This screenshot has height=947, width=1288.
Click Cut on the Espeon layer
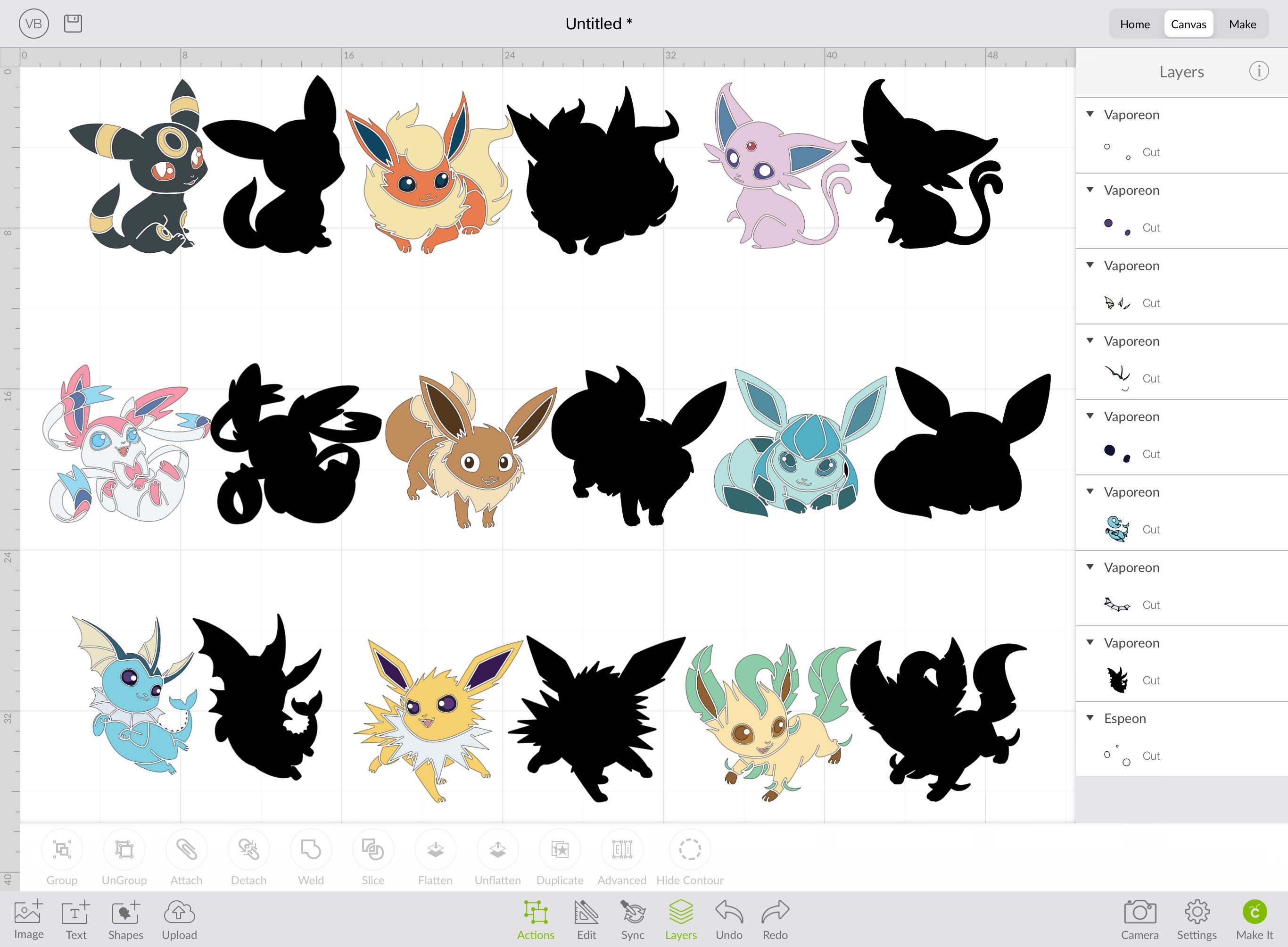1150,756
